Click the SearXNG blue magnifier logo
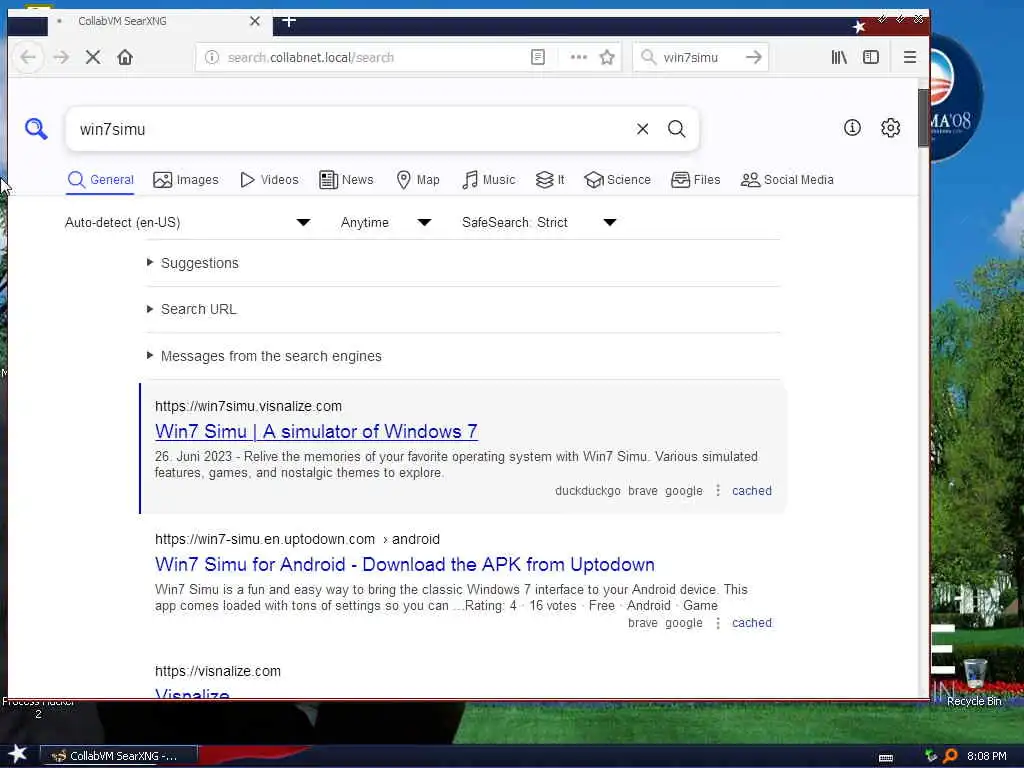Image resolution: width=1024 pixels, height=768 pixels. coord(37,129)
